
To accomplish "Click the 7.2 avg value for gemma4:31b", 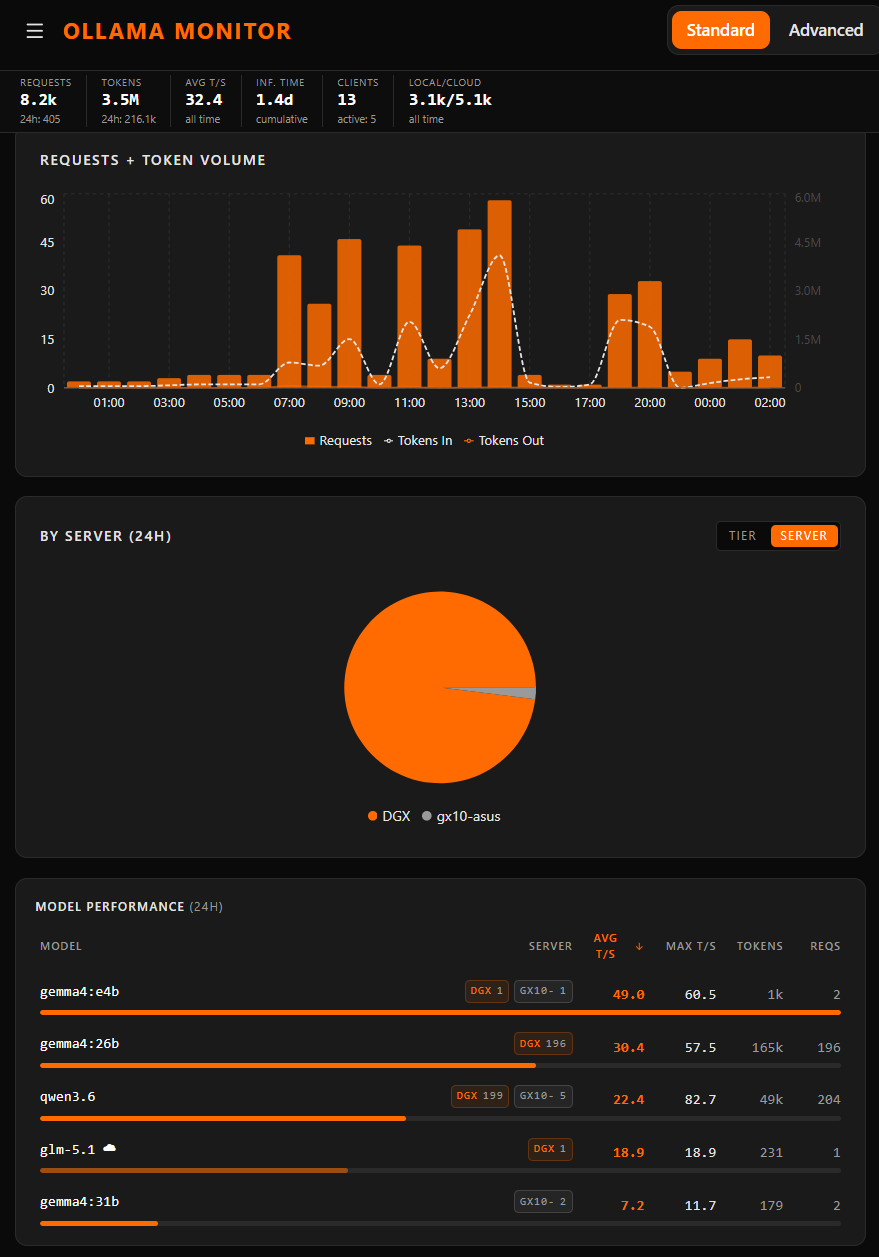I will point(632,1205).
